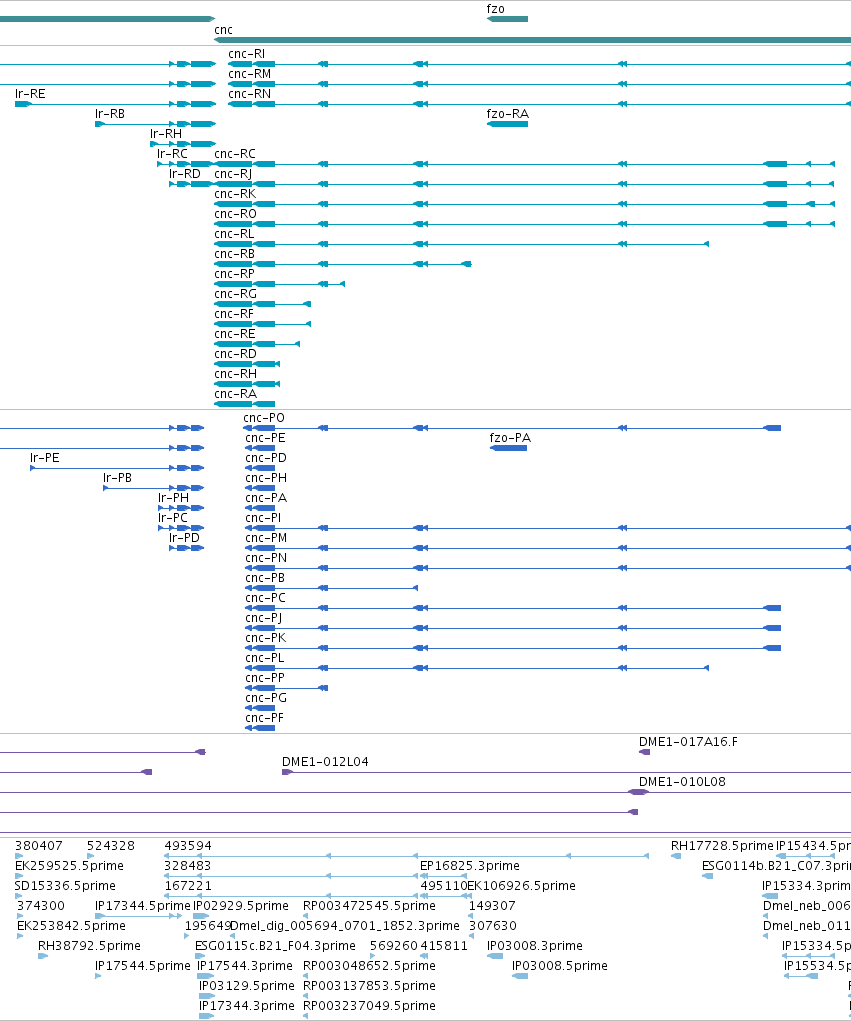Select the lr-RB transcript label
Viewport: 851px width, 1021px height.
pyautogui.click(x=110, y=114)
